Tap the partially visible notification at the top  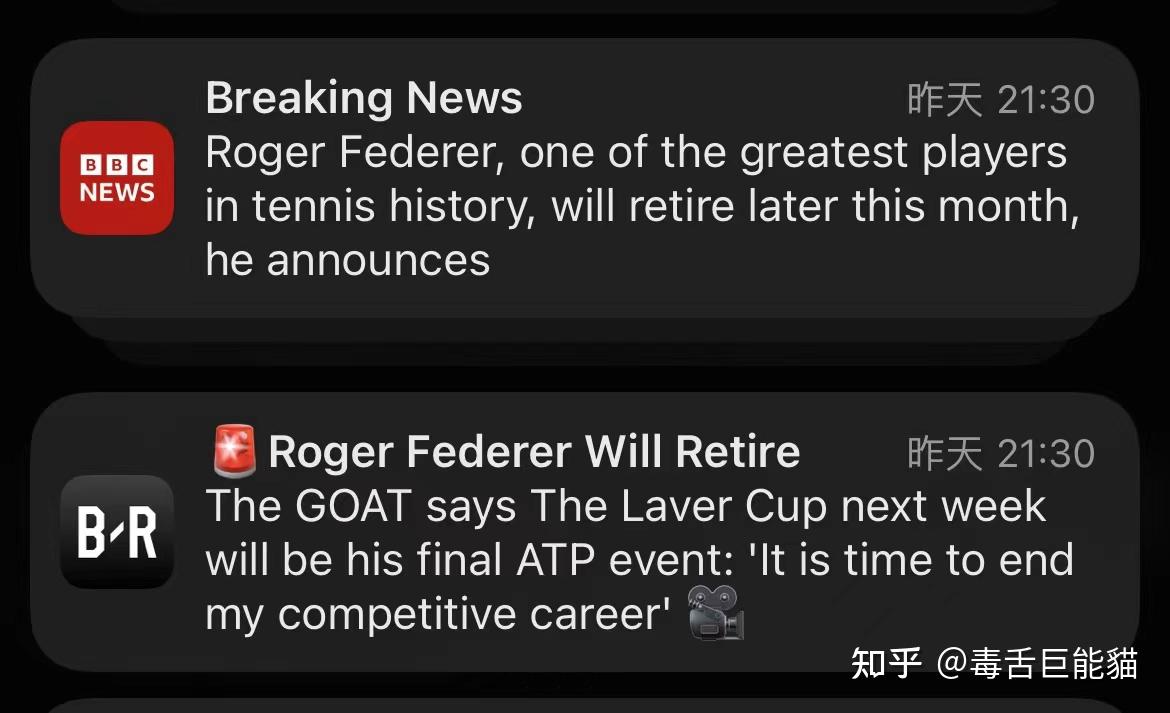(x=585, y=5)
